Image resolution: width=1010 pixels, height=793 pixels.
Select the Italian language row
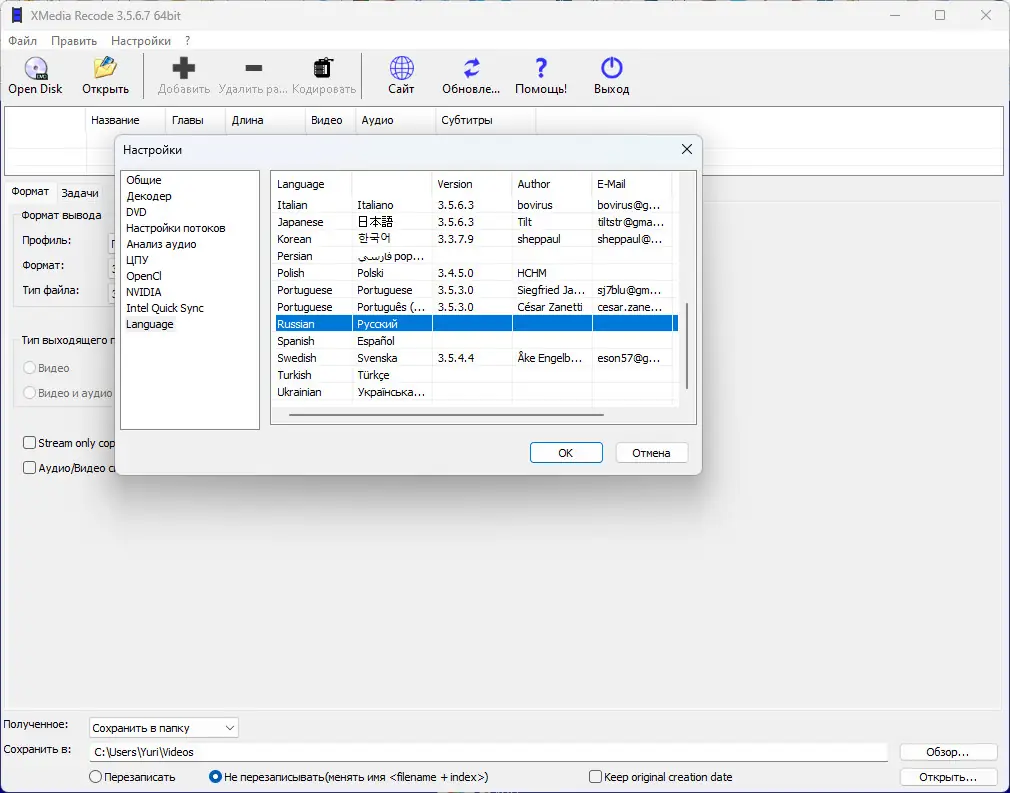pyautogui.click(x=475, y=205)
